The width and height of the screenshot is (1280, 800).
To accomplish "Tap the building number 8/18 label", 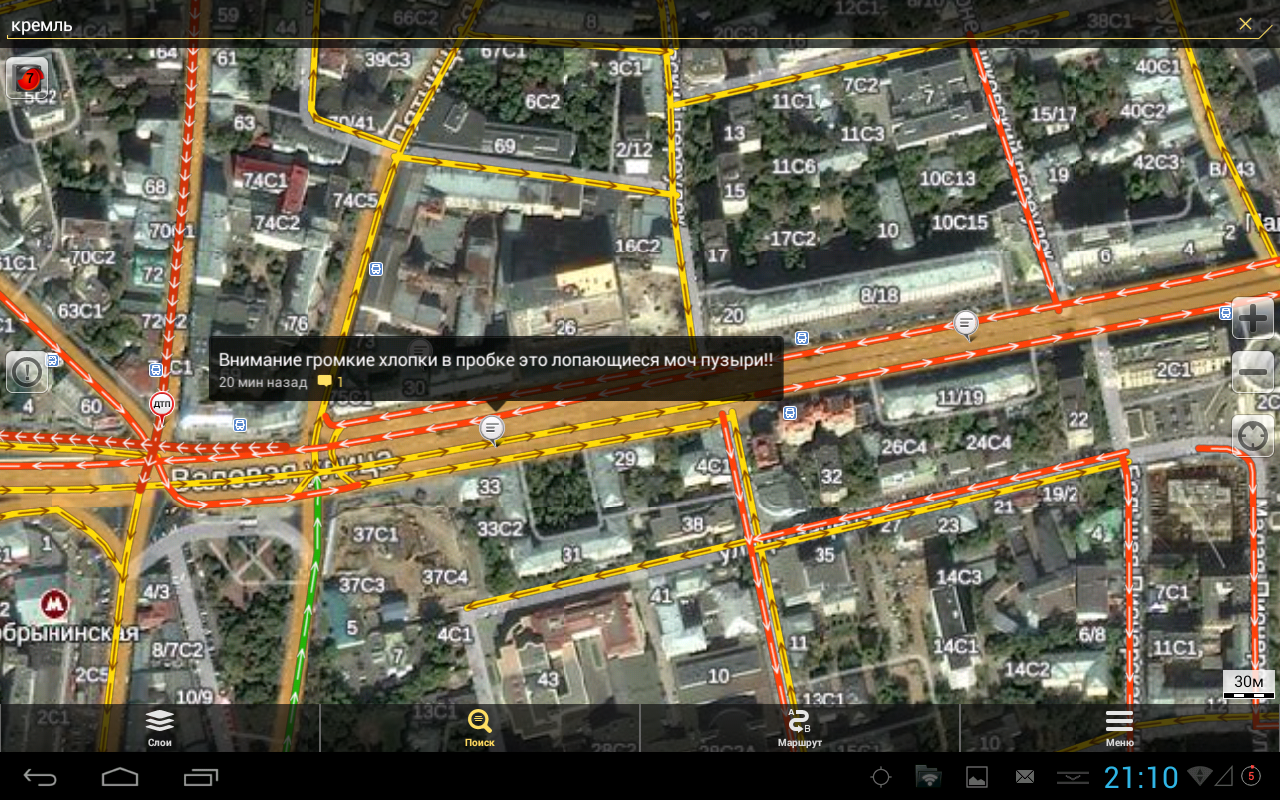I will (x=880, y=295).
